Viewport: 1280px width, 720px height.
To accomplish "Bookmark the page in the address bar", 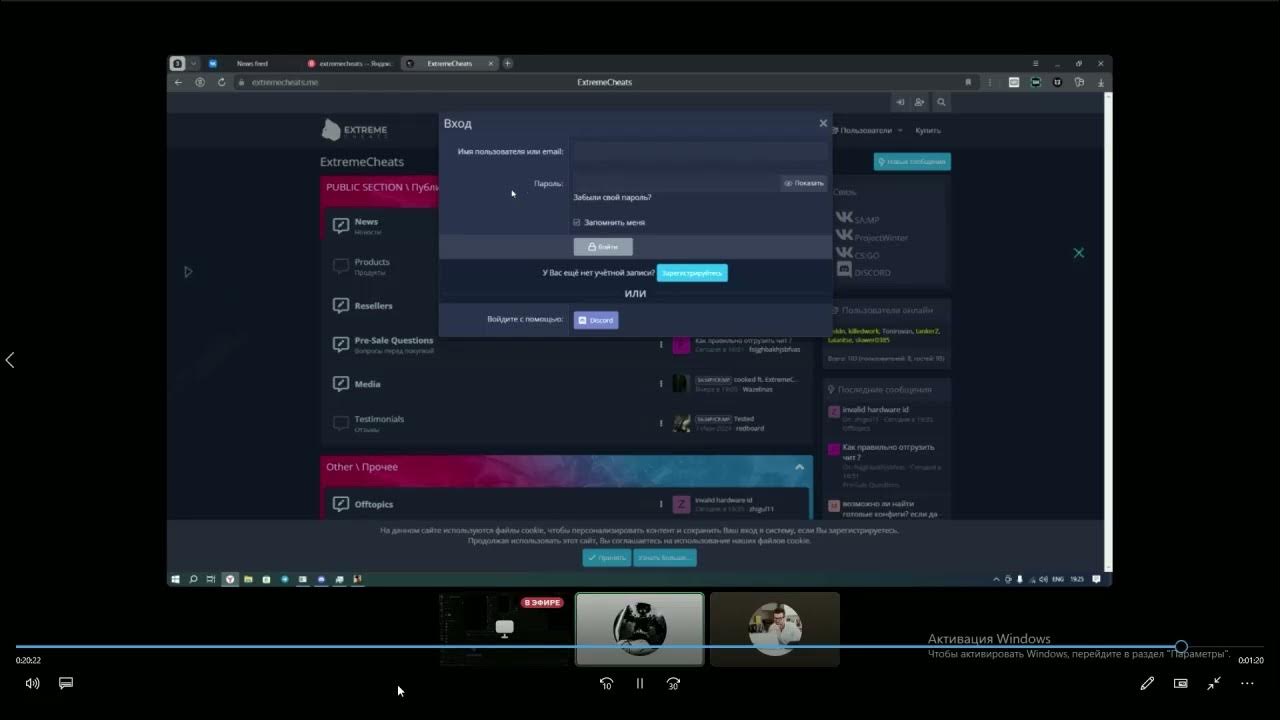I will [x=968, y=82].
